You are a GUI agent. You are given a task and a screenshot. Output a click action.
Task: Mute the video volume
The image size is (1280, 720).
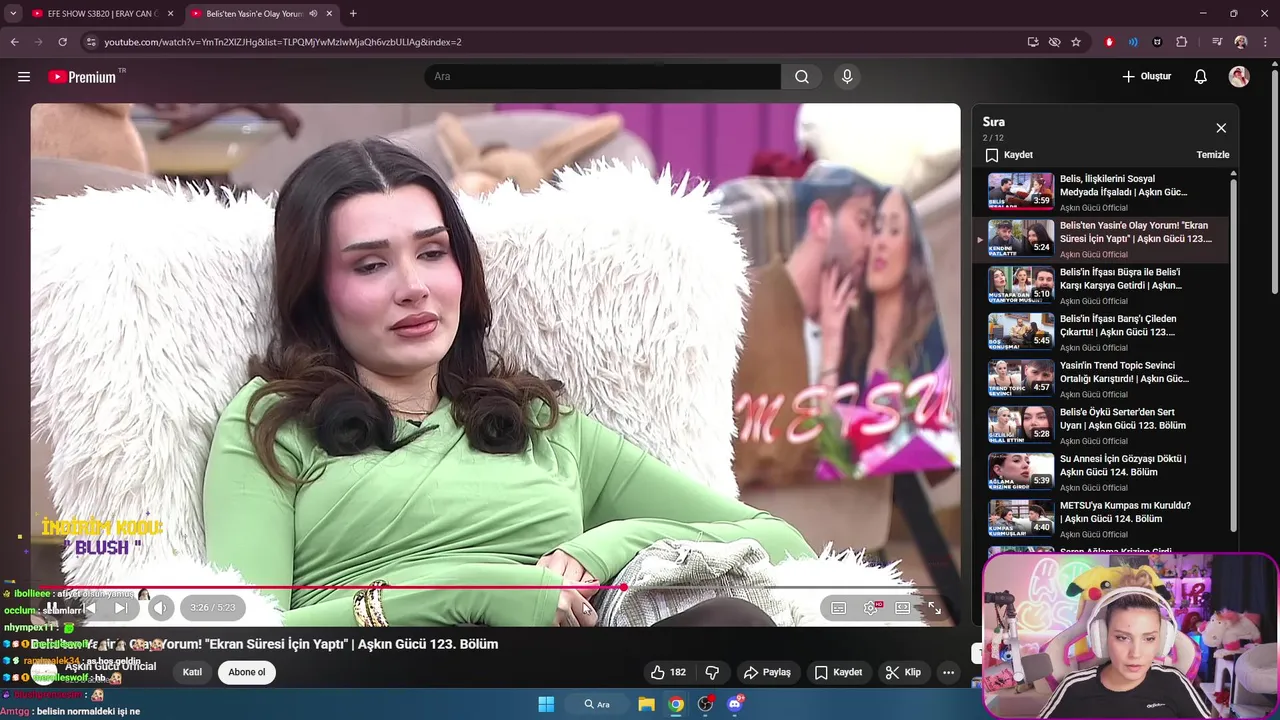coord(160,607)
